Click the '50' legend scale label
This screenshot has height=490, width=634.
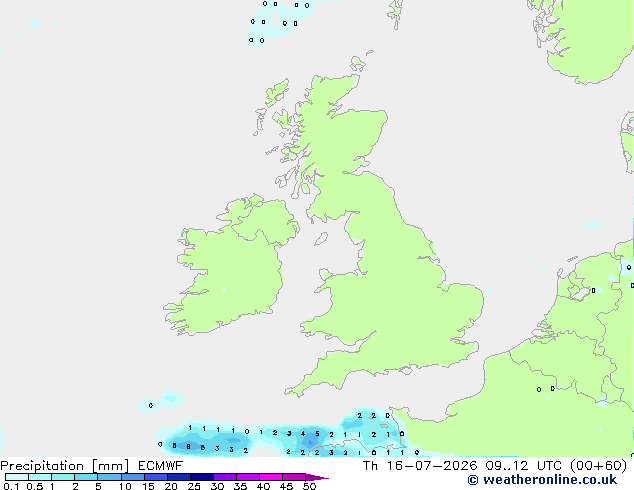click(x=309, y=486)
